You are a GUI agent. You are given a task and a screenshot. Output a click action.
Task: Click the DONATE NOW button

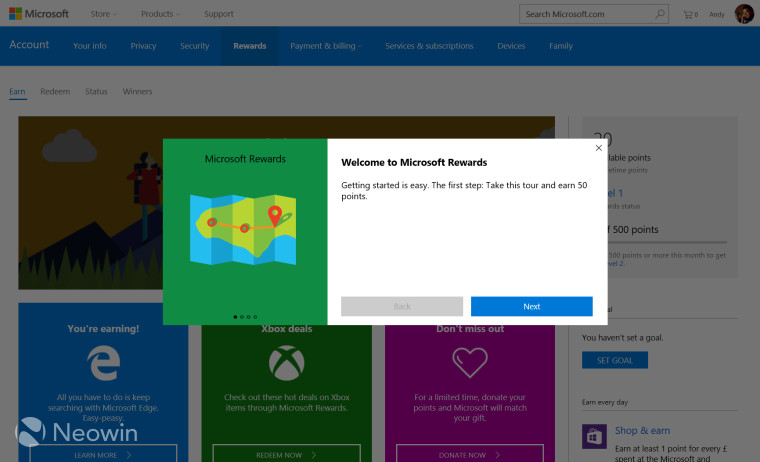[470, 454]
